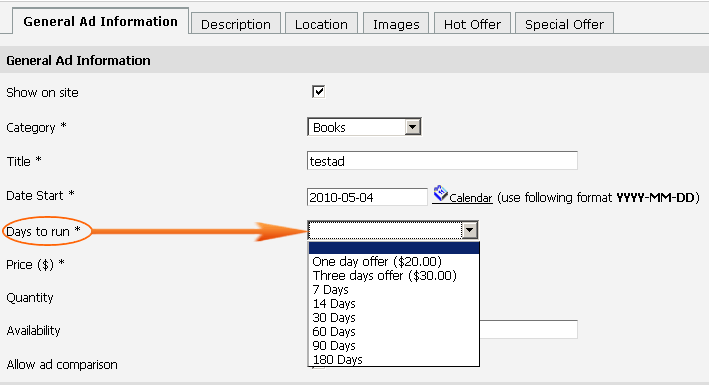Select the blank highlighted dropdown option

click(x=393, y=248)
